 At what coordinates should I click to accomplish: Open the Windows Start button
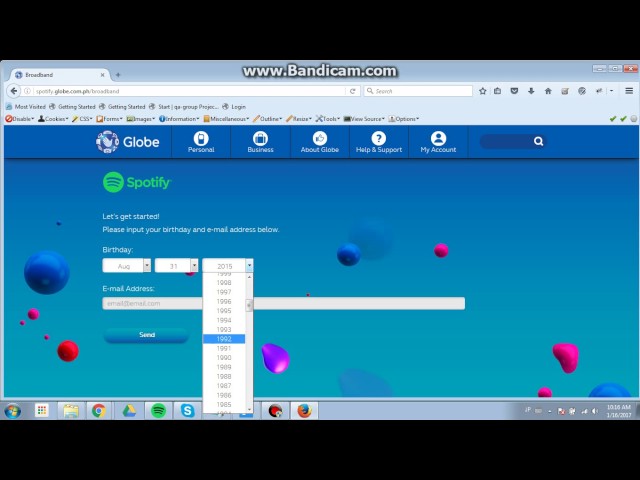coord(13,411)
